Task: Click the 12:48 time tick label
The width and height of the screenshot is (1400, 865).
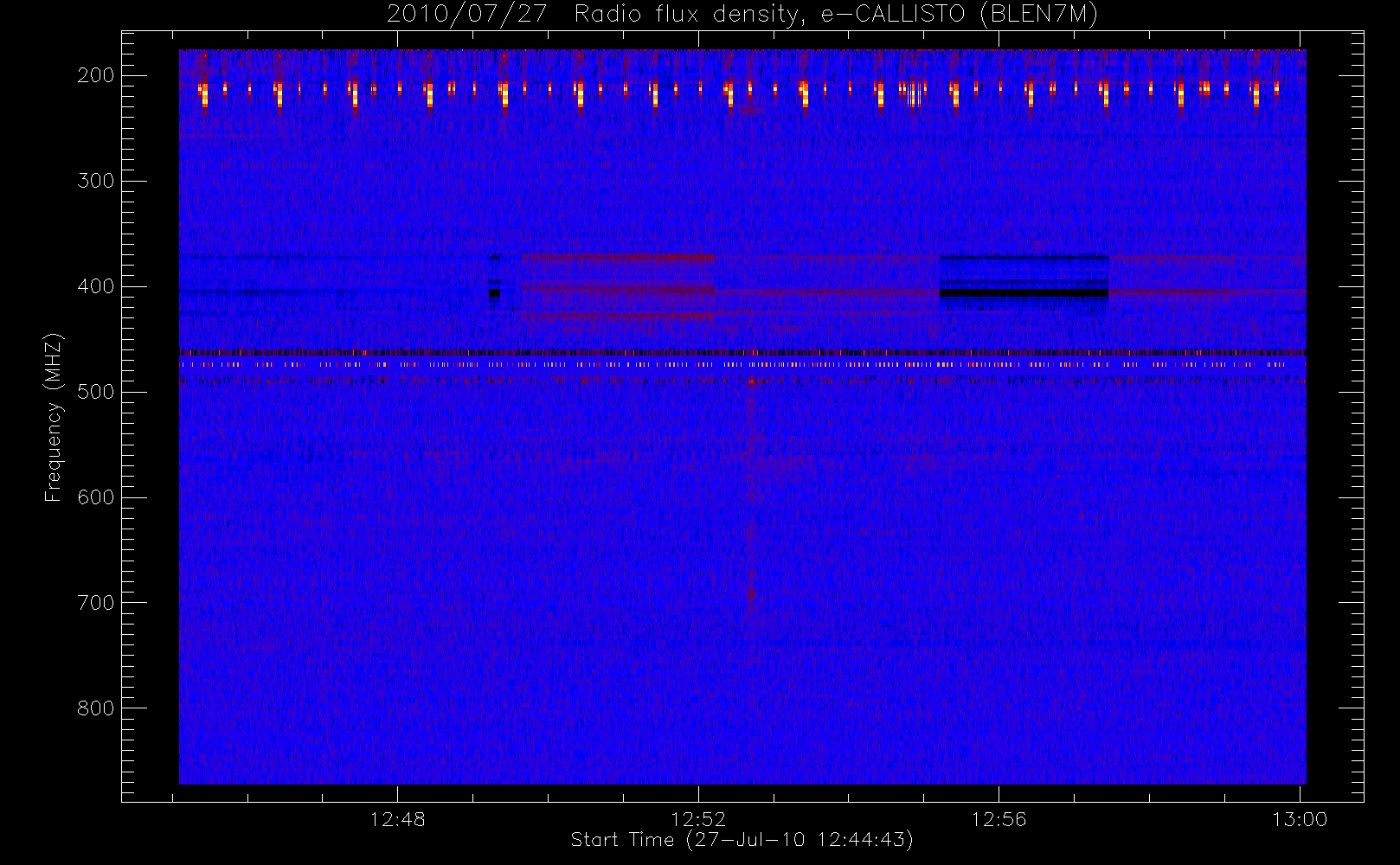Action: point(397,819)
